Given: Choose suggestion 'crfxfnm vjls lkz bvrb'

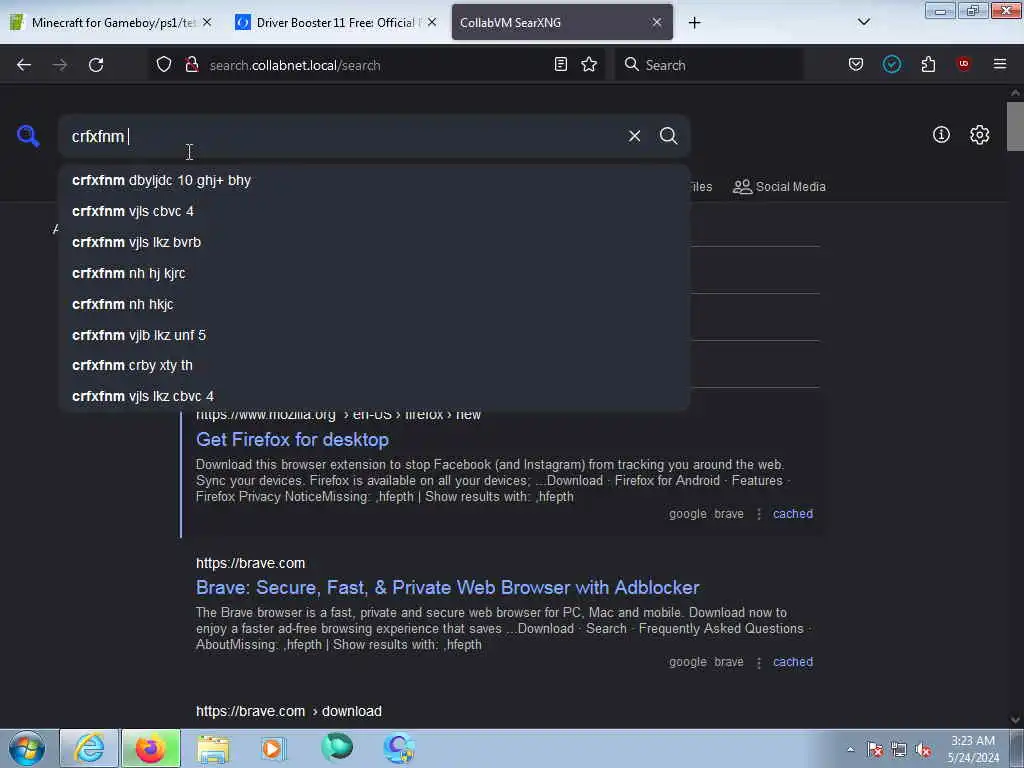Looking at the screenshot, I should [x=374, y=242].
